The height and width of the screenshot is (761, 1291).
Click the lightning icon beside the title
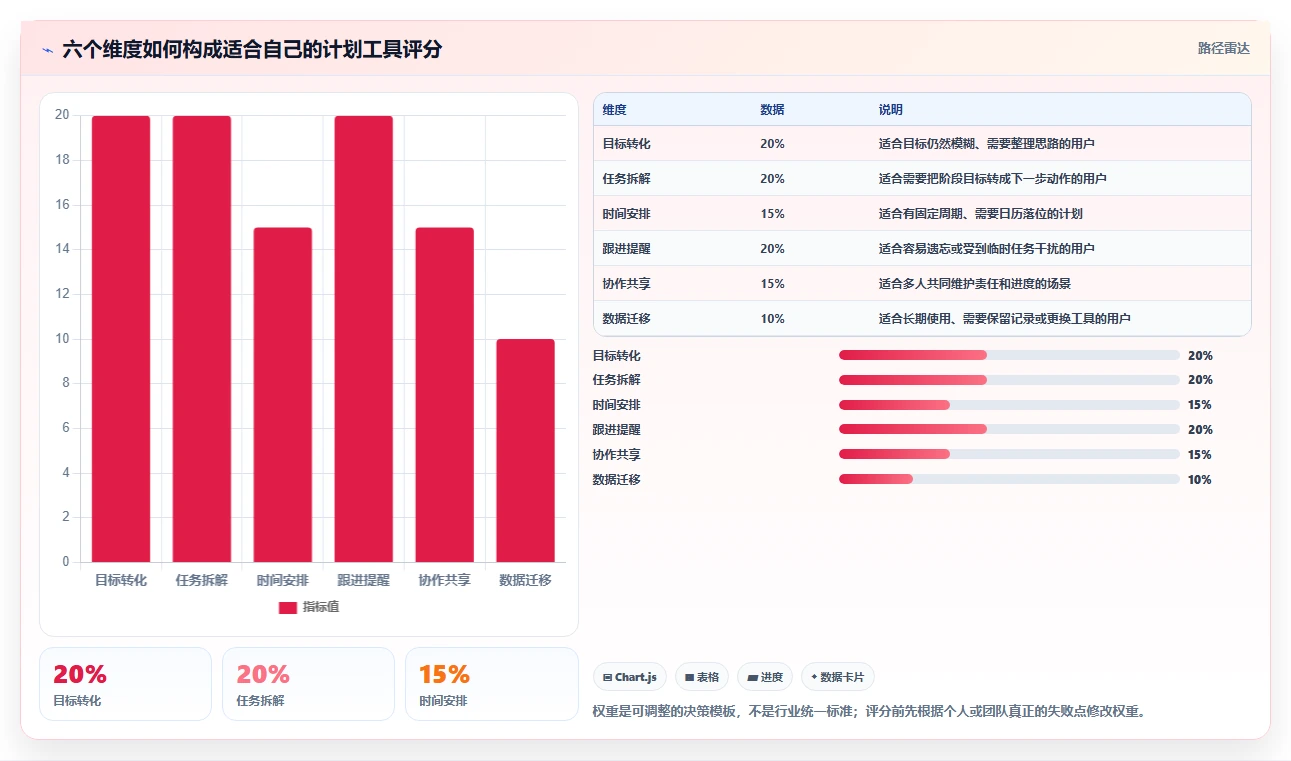click(x=47, y=50)
